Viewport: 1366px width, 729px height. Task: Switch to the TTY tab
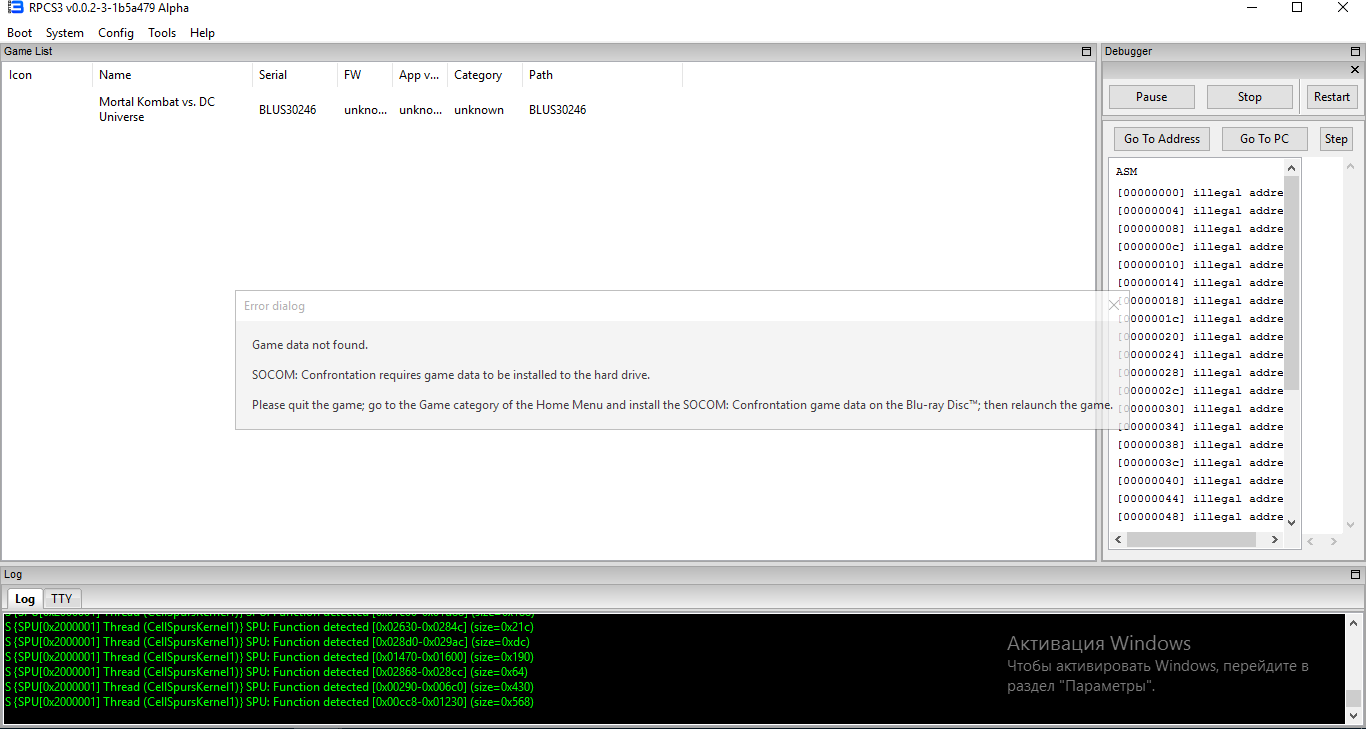pyautogui.click(x=62, y=598)
